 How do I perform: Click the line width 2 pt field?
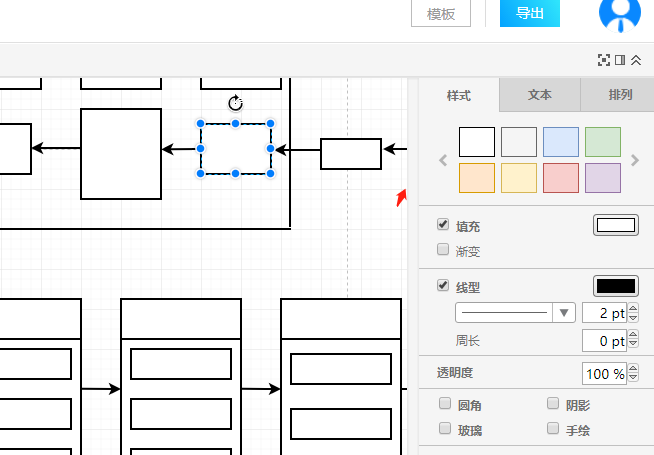(604, 313)
